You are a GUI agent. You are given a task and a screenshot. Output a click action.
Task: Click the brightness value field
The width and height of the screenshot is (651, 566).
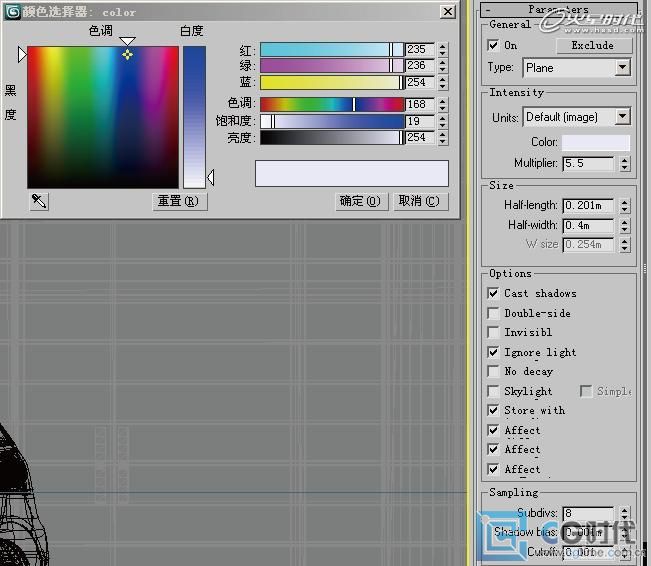[x=420, y=137]
